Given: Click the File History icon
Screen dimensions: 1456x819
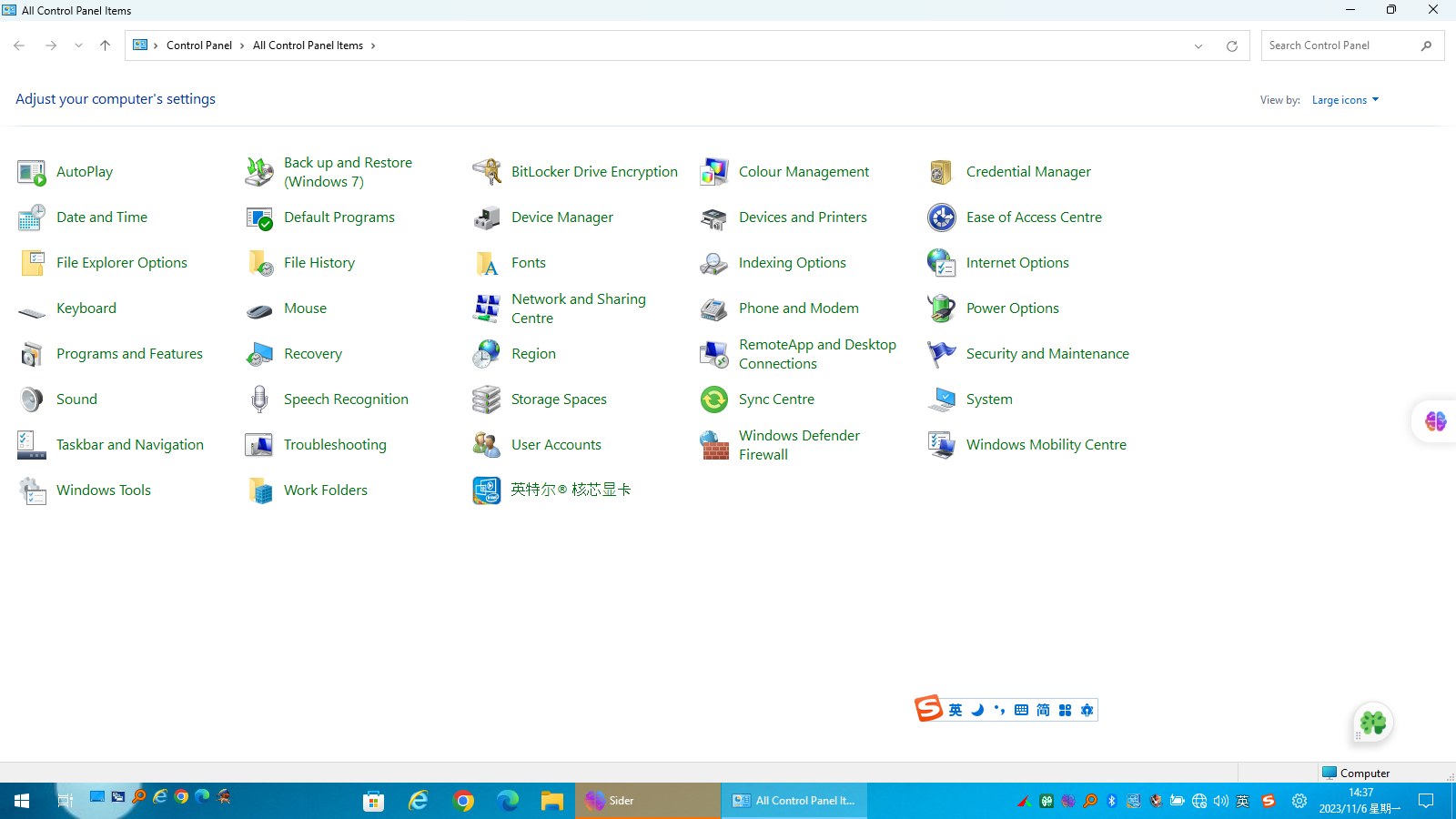Looking at the screenshot, I should (x=259, y=263).
